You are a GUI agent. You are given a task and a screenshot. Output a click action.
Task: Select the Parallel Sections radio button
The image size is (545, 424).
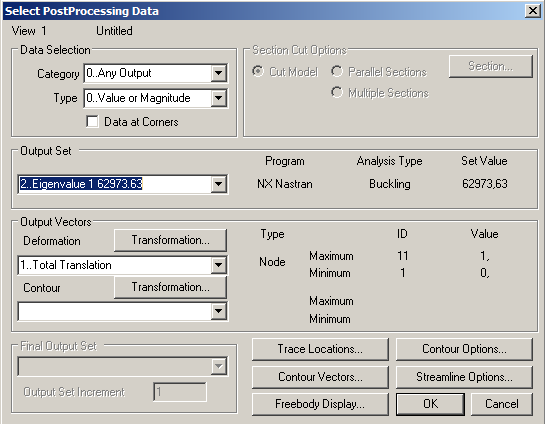[x=336, y=71]
